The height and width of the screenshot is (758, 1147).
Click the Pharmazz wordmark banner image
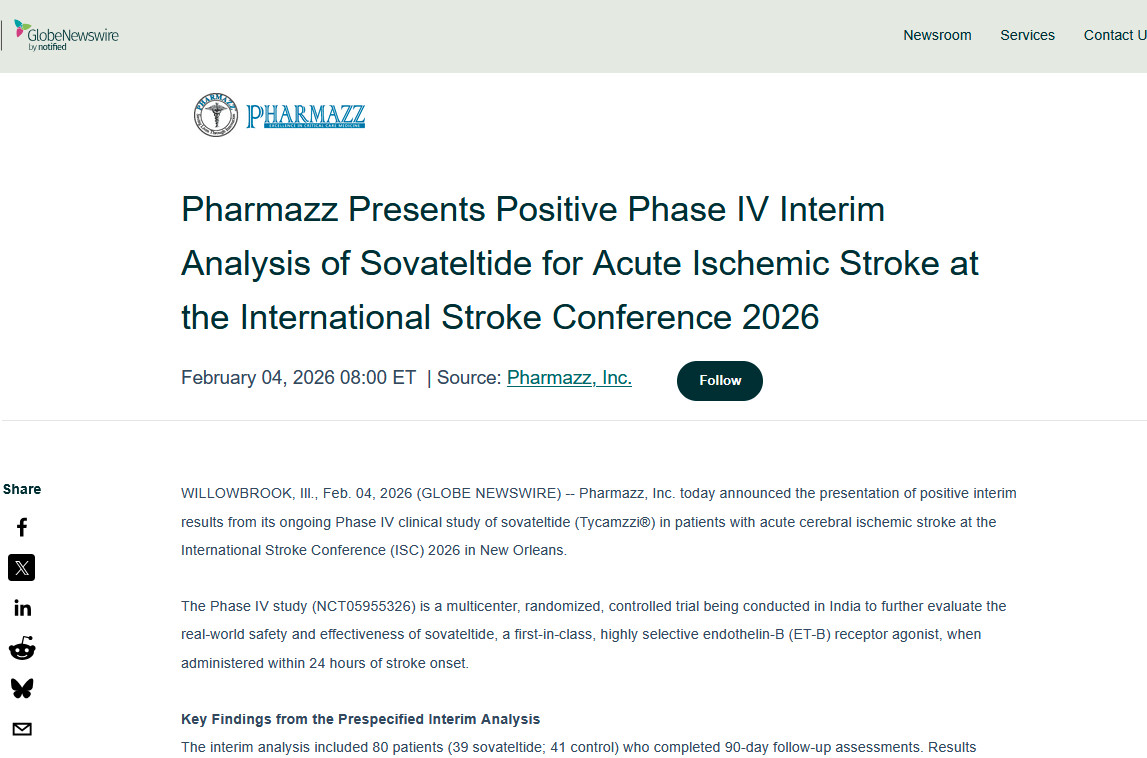303,113
